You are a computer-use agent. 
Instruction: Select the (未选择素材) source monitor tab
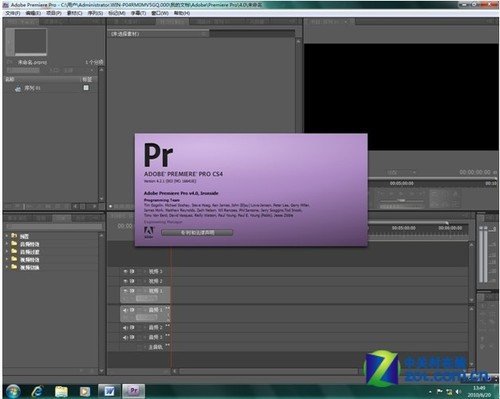(158, 34)
